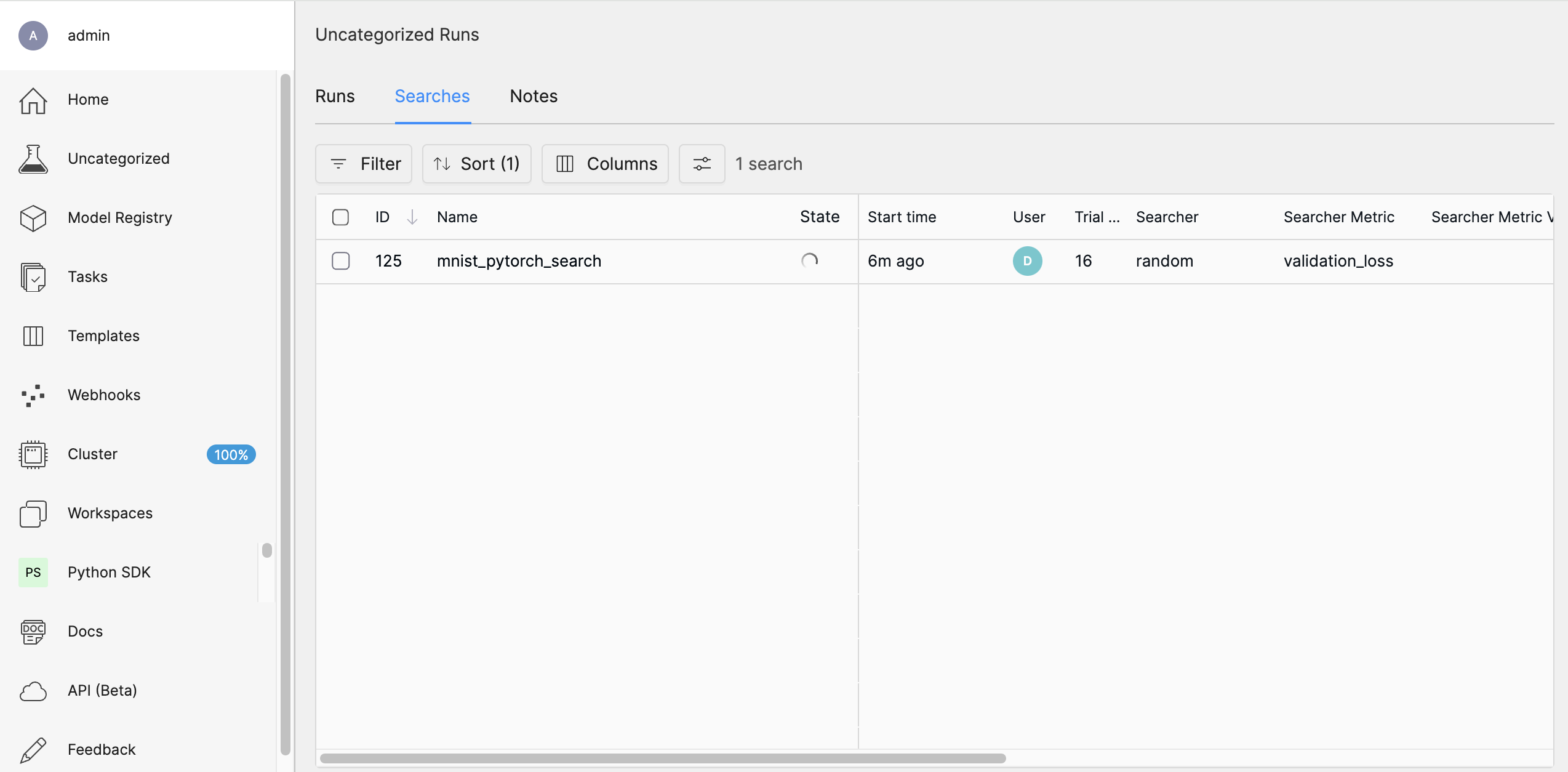The image size is (1568, 772).
Task: Open the Notes tab
Action: tap(534, 97)
